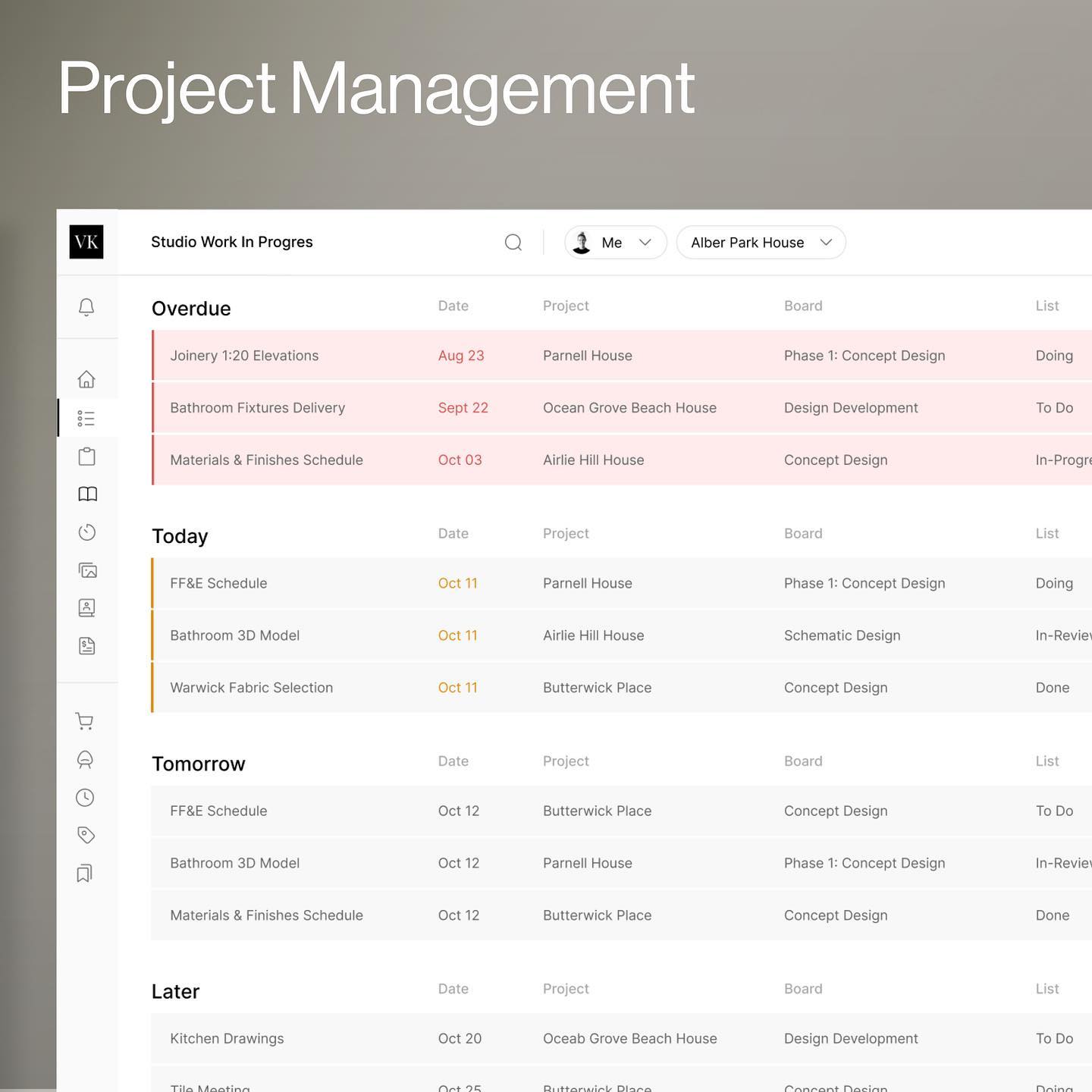The image size is (1092, 1092).
Task: Go to Home via house icon
Action: coord(86,378)
